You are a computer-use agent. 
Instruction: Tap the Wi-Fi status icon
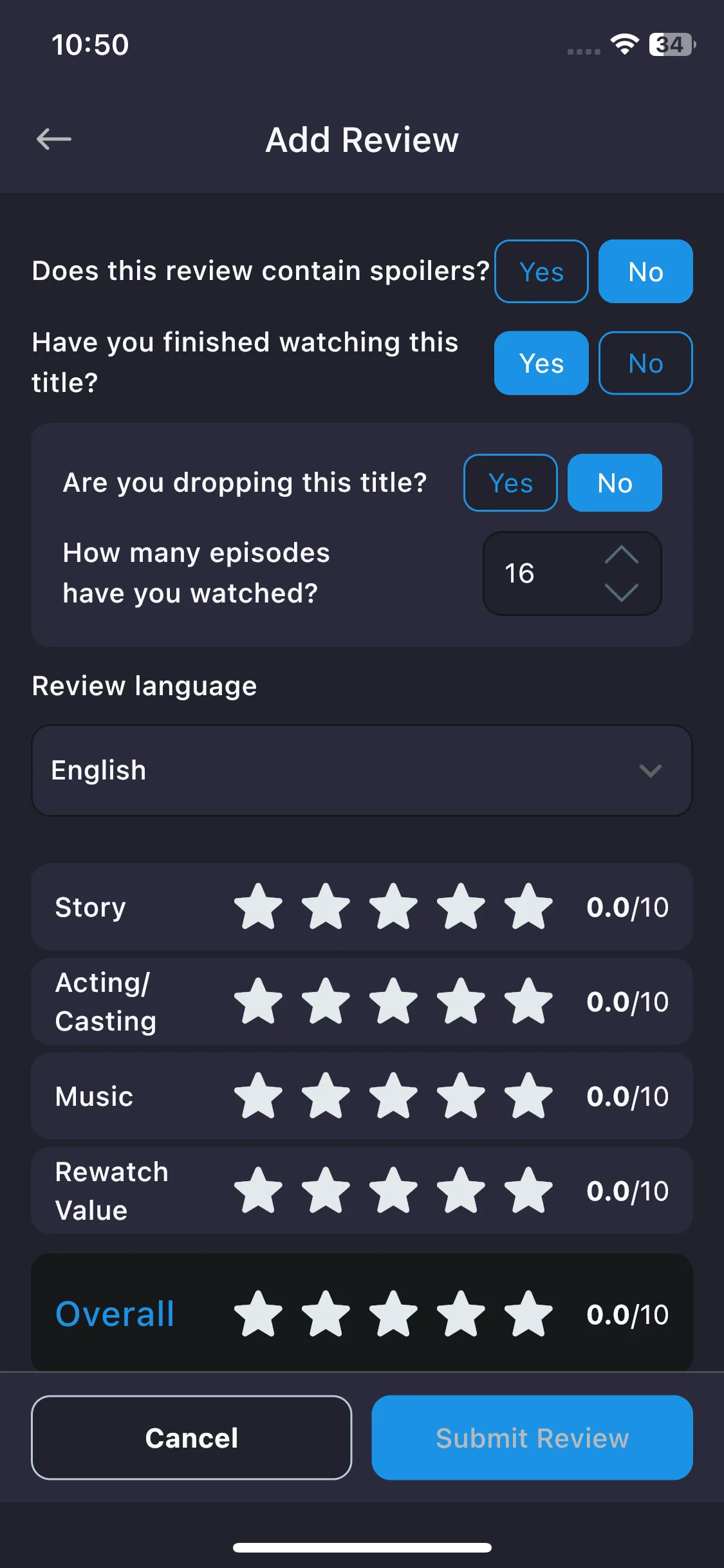624,44
